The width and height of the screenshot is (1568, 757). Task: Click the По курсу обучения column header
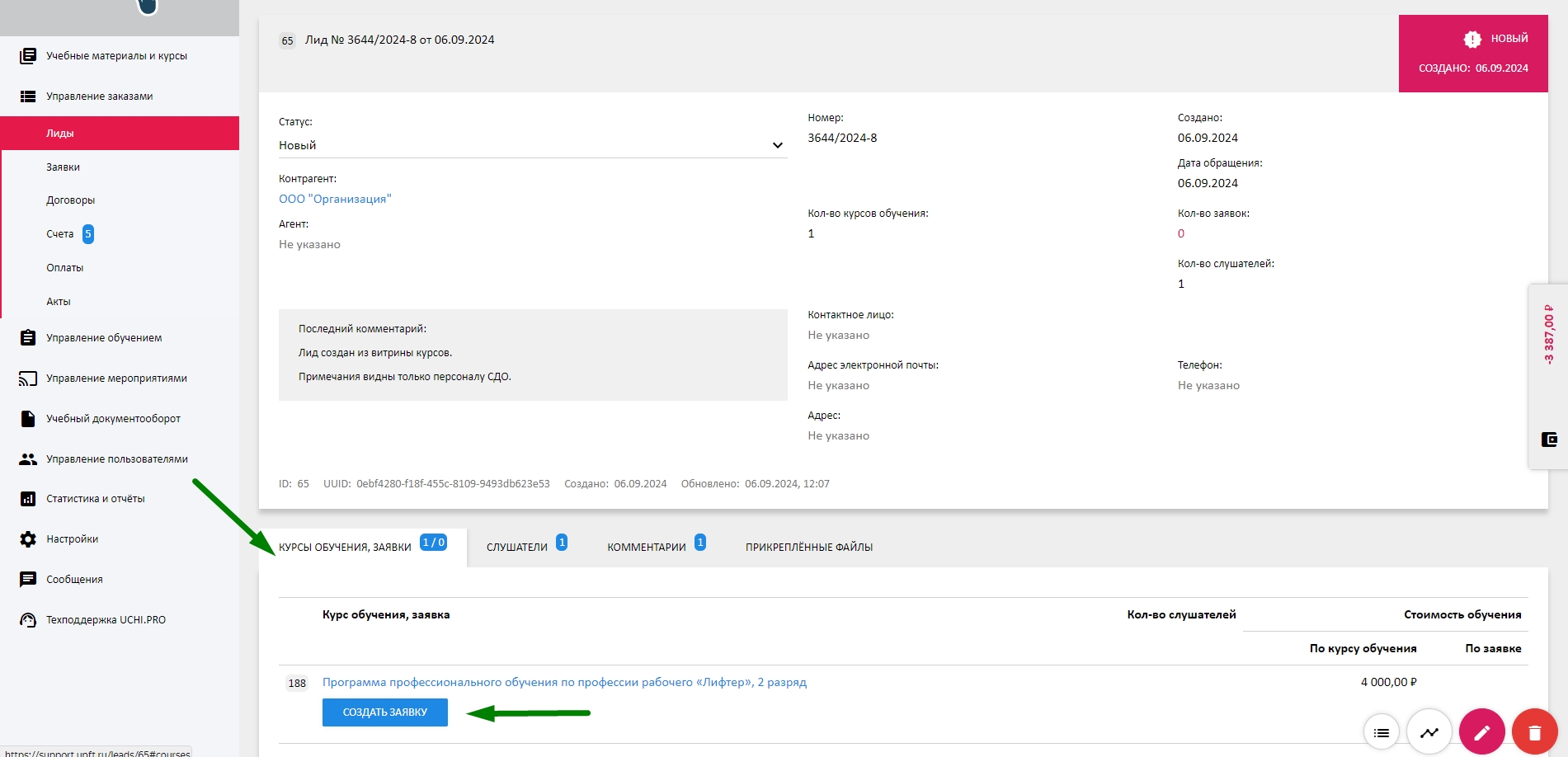click(x=1363, y=649)
